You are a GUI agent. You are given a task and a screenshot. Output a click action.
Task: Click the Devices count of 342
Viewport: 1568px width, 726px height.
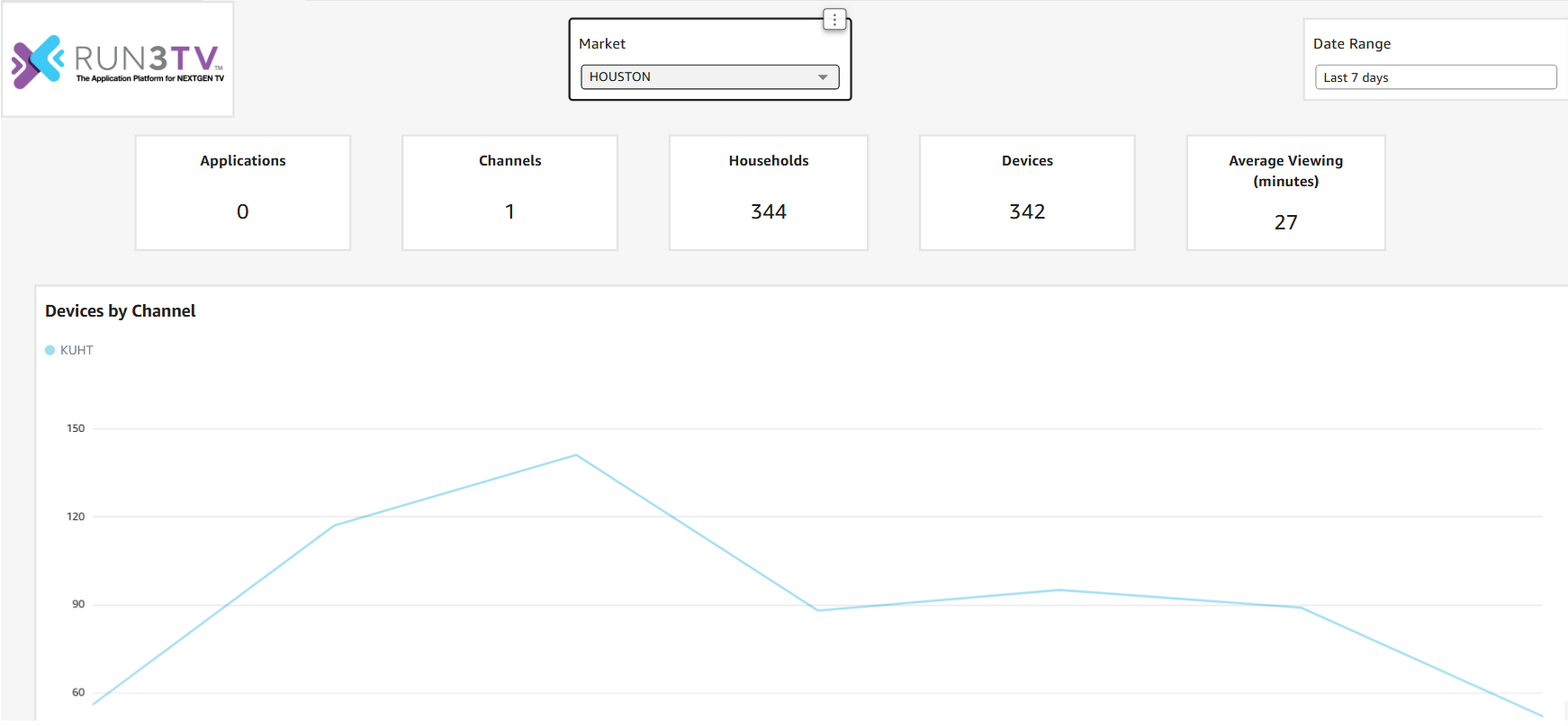click(1027, 212)
